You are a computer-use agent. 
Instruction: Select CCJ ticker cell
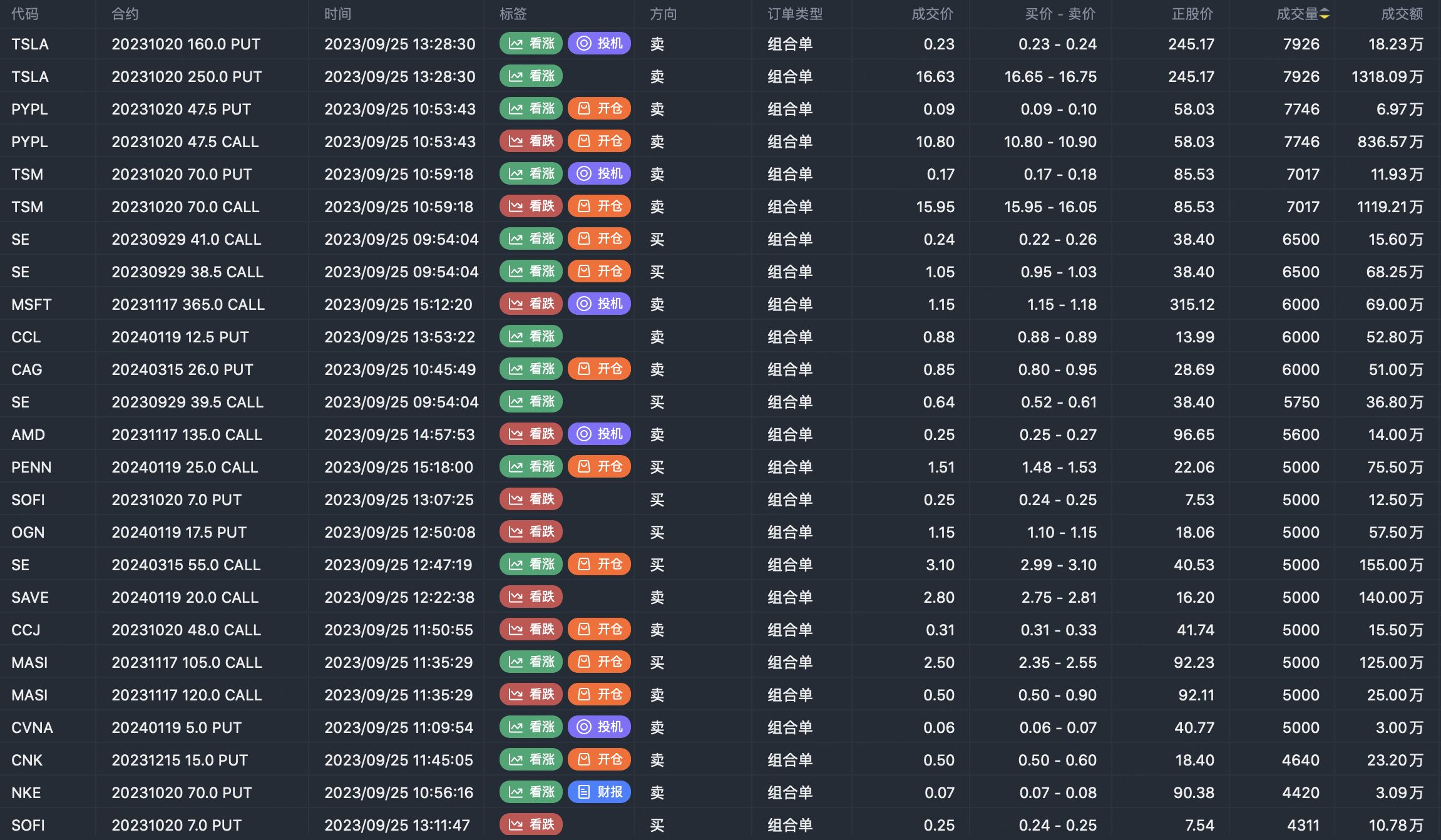click(x=26, y=630)
